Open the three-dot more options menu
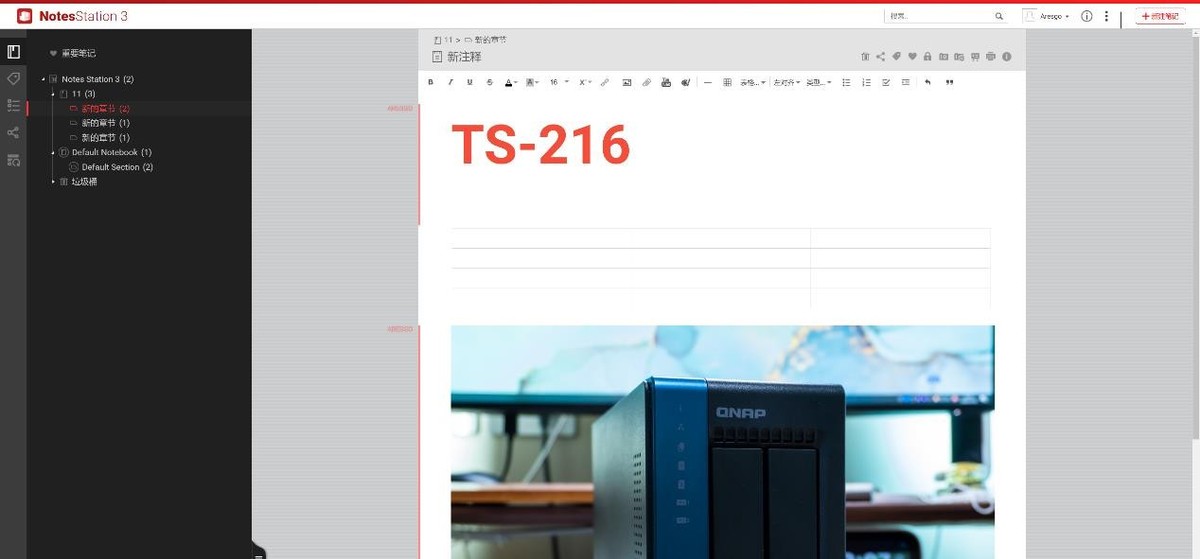 point(1107,16)
